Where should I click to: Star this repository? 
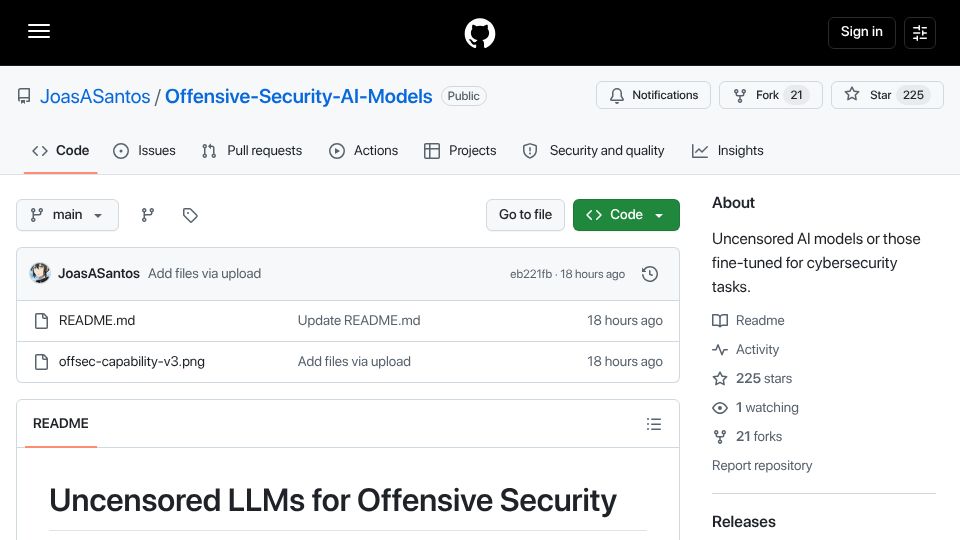(x=887, y=95)
